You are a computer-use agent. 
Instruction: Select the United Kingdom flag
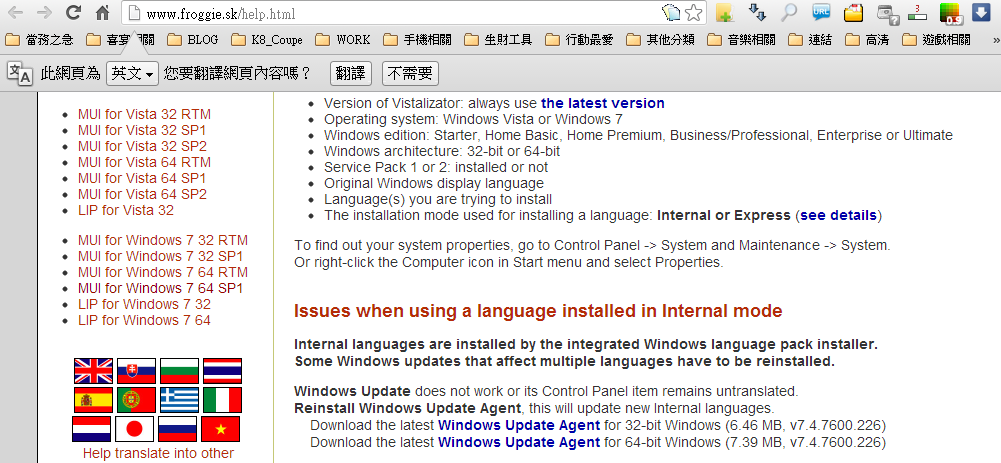93,370
